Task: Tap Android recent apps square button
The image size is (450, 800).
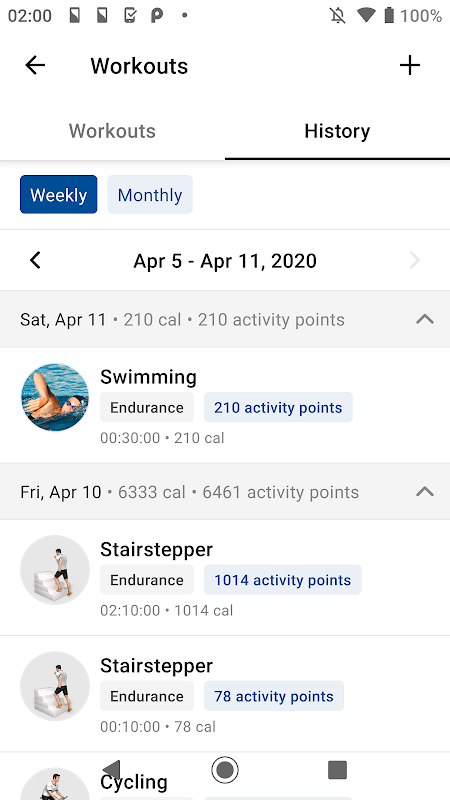Action: click(x=337, y=769)
